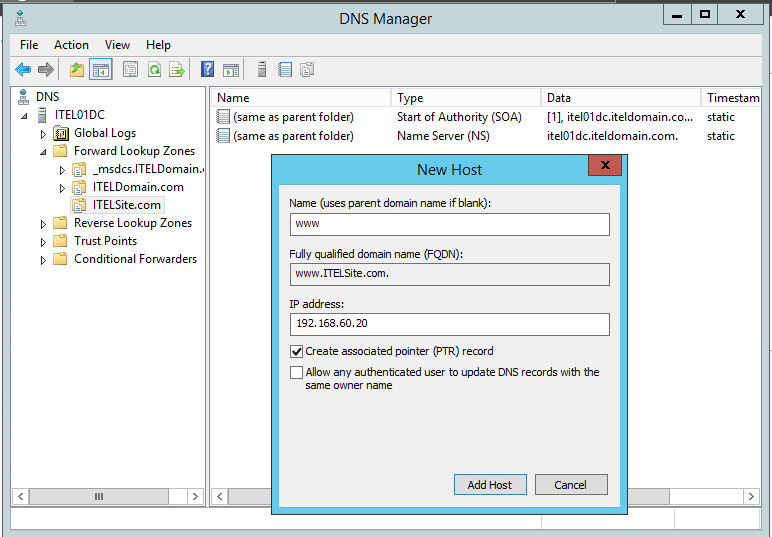772x537 pixels.
Task: Expand the Conditional Forwarders node
Action: pos(43,260)
